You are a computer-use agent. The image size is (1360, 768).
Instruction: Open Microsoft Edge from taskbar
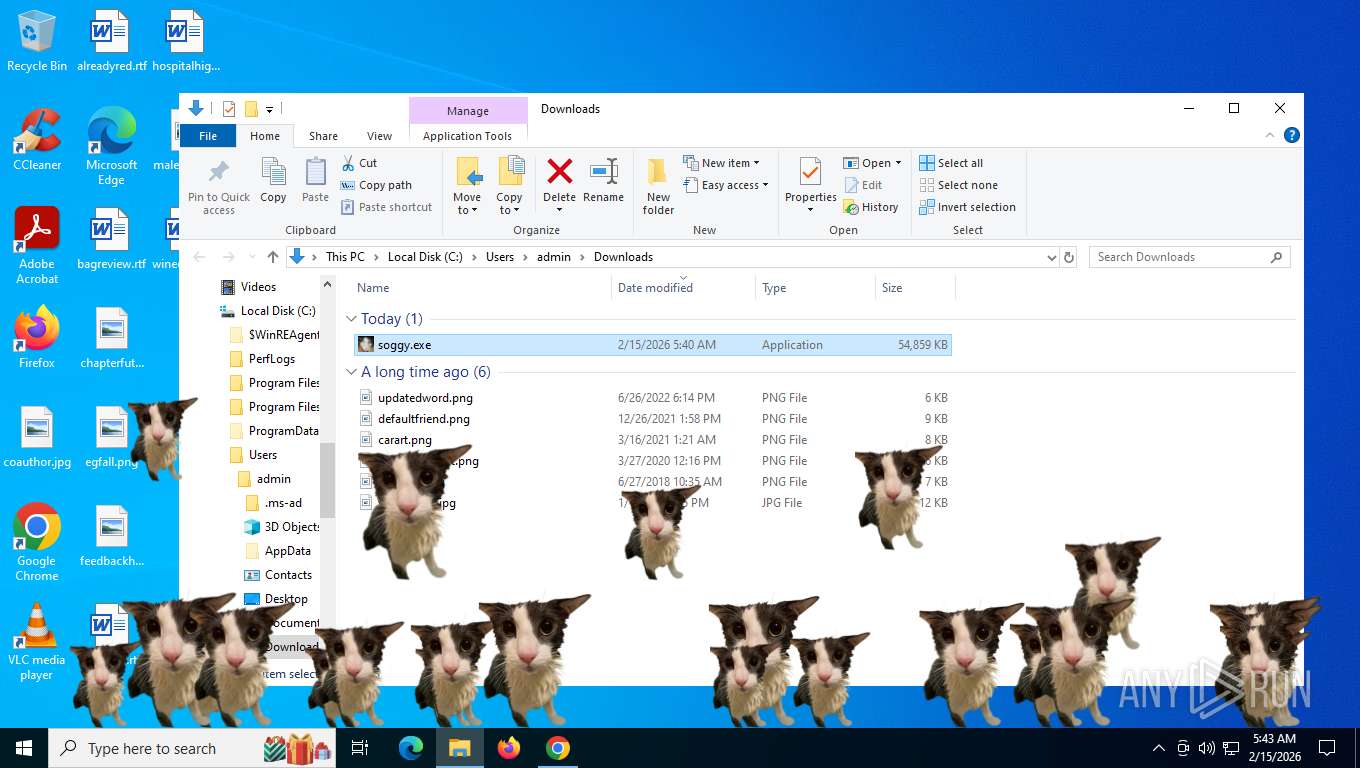point(410,748)
